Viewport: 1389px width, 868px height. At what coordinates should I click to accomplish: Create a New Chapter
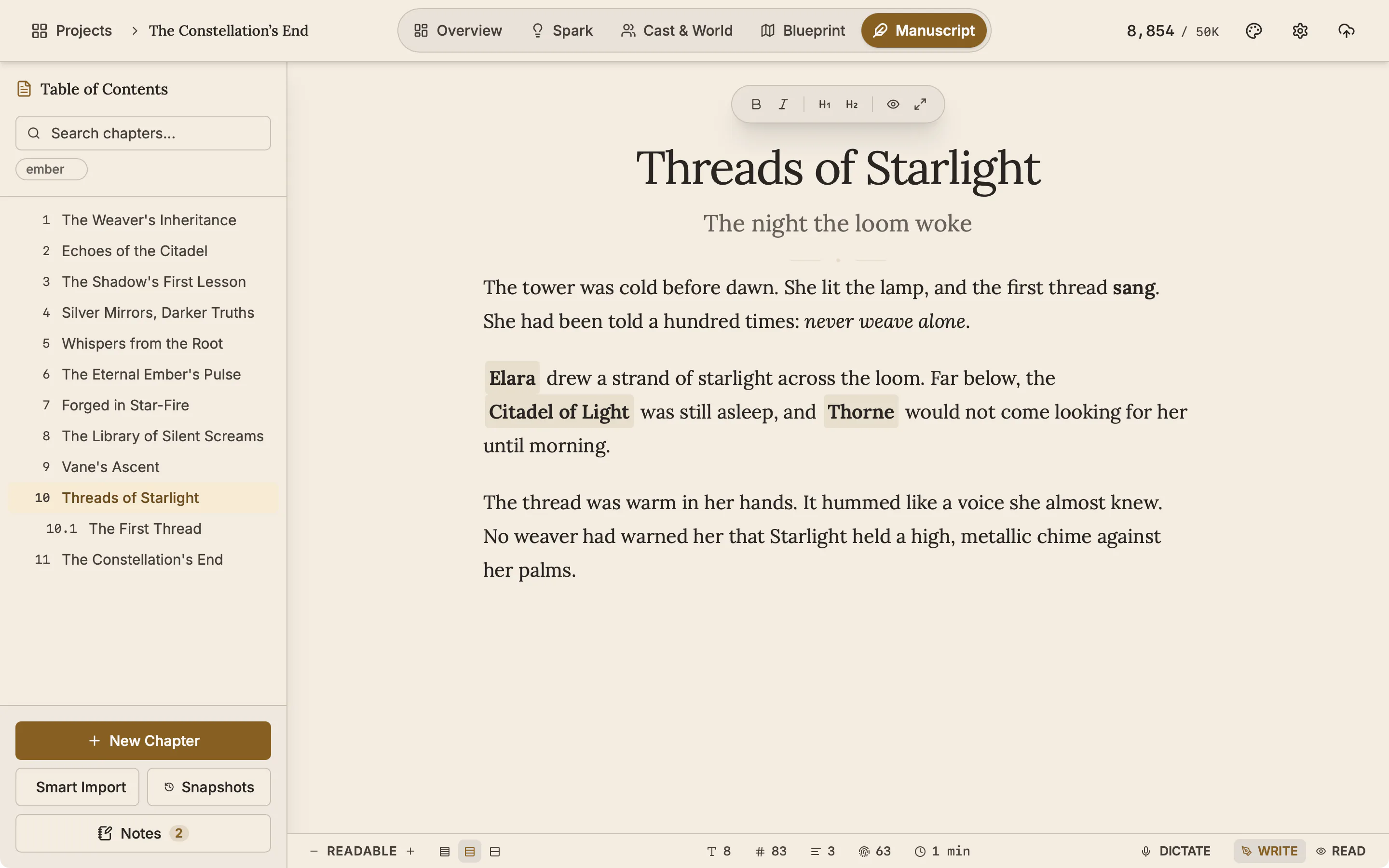pyautogui.click(x=143, y=741)
